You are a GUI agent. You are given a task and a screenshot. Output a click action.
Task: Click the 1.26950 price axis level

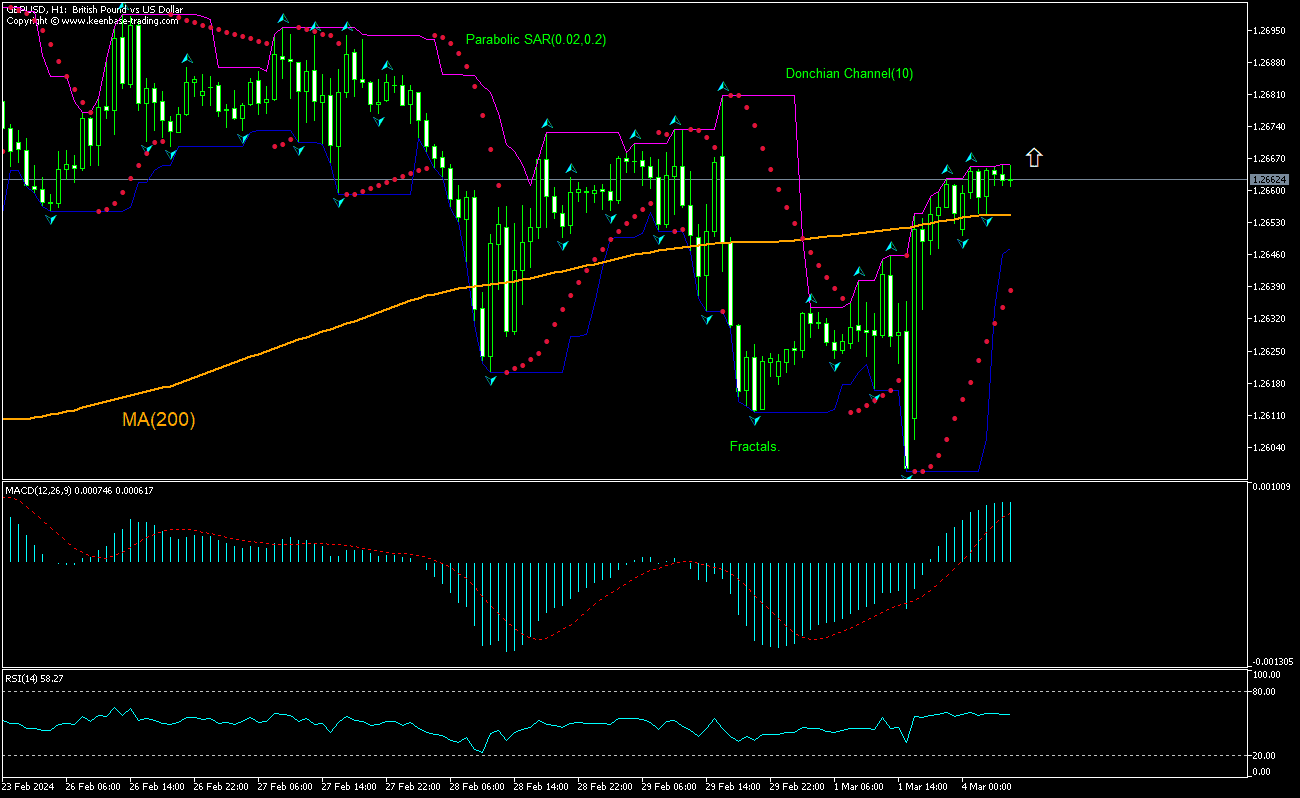click(1268, 30)
